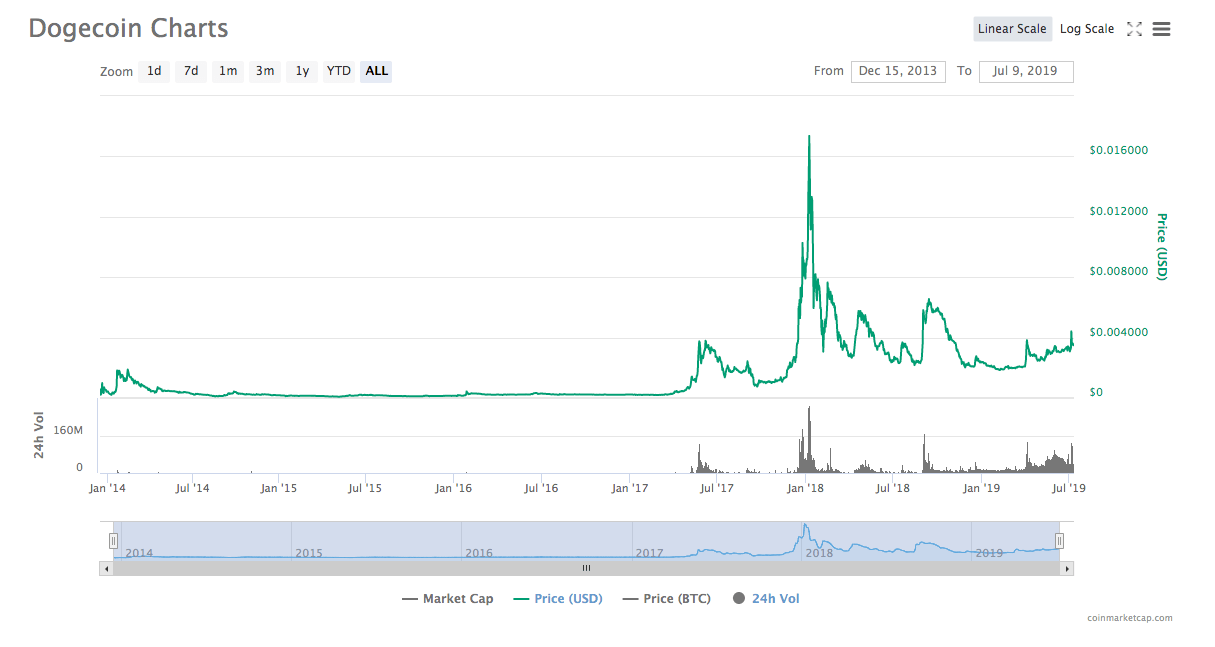The image size is (1215, 647).
Task: Click the $0.008000 price axis label
Action: tap(1118, 271)
